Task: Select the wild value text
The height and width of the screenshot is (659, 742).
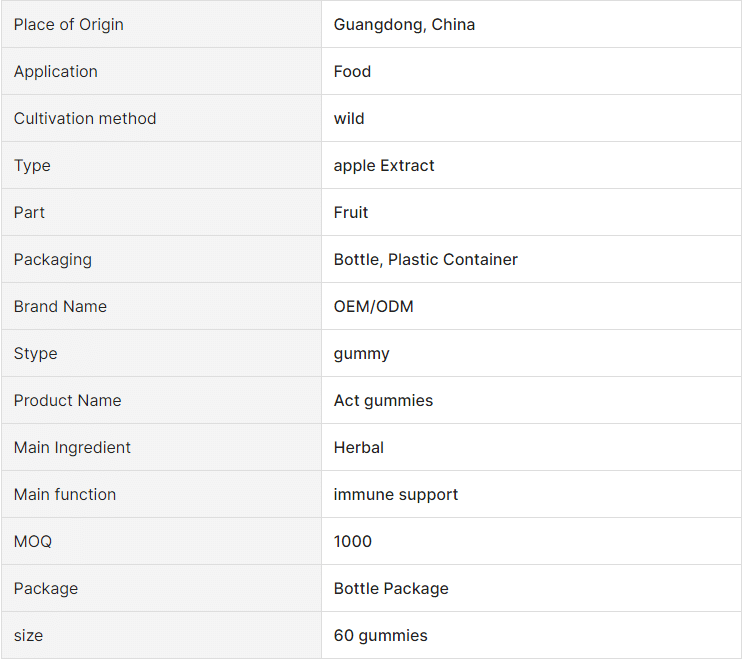Action: tap(349, 118)
